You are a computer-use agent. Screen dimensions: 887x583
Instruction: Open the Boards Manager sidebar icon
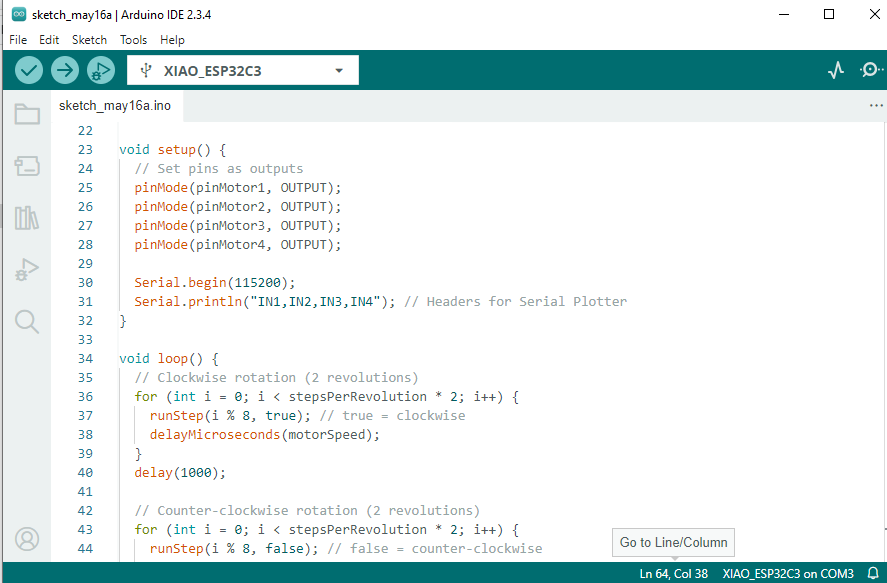point(27,166)
